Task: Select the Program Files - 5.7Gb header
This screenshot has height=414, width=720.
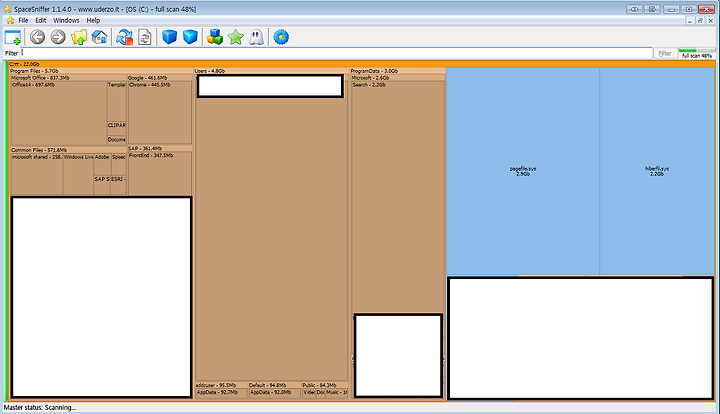Action: [101, 71]
